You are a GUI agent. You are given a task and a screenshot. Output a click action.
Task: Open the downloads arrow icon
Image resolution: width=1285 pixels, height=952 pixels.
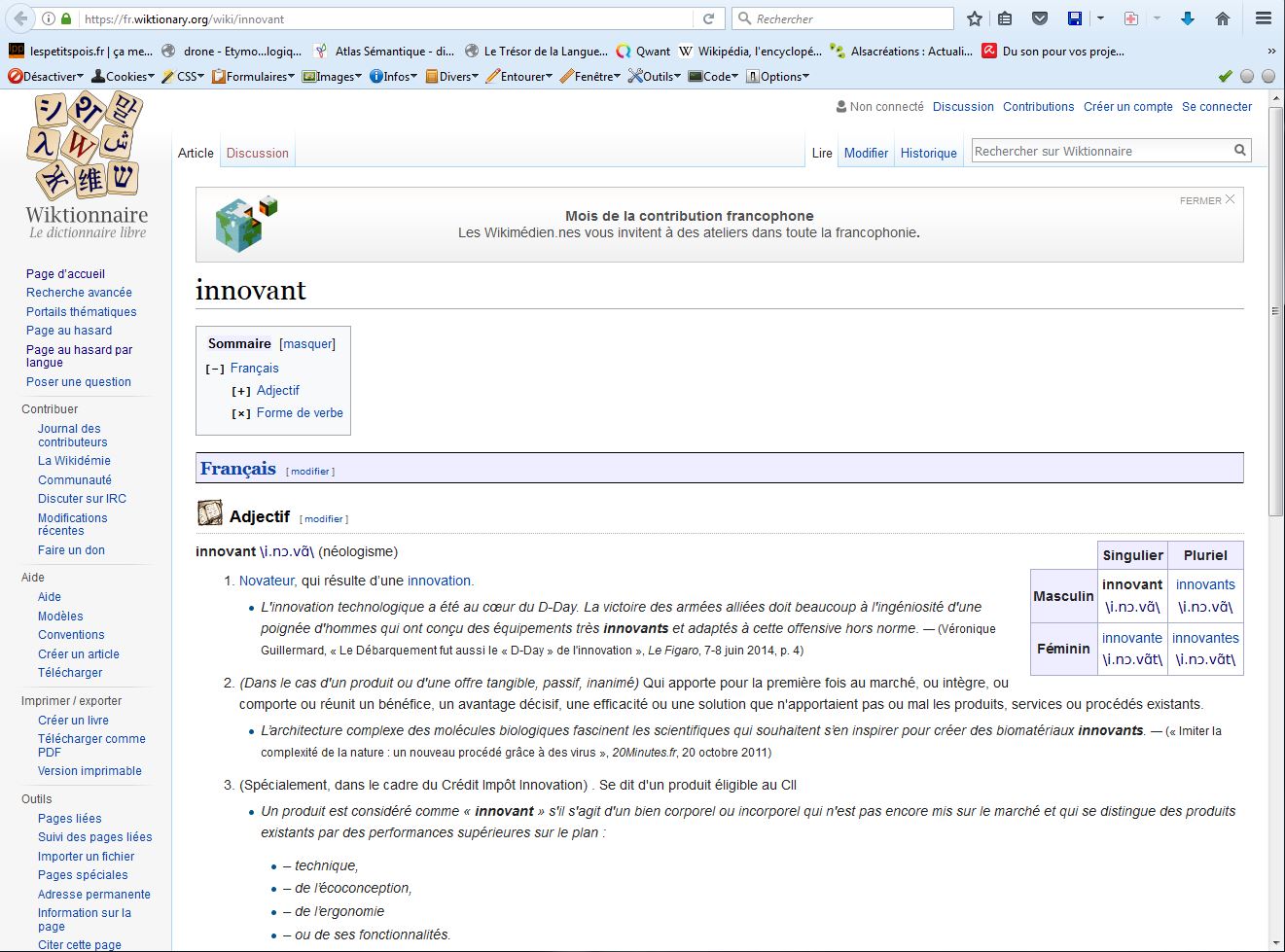pos(1188,18)
